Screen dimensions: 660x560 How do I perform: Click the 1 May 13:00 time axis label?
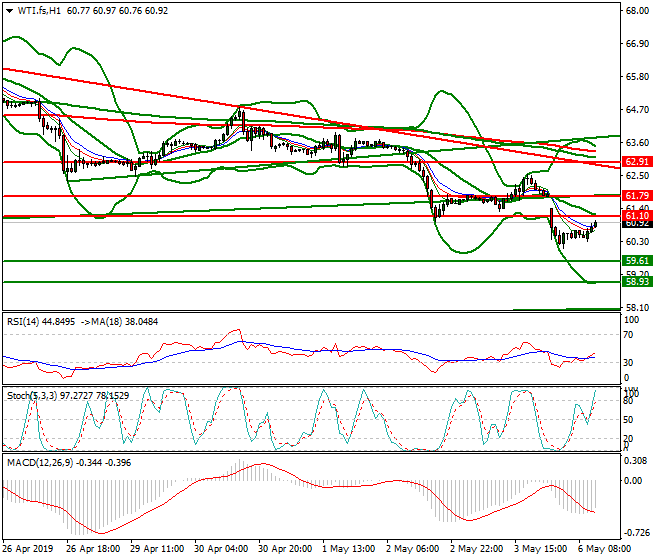[349, 549]
